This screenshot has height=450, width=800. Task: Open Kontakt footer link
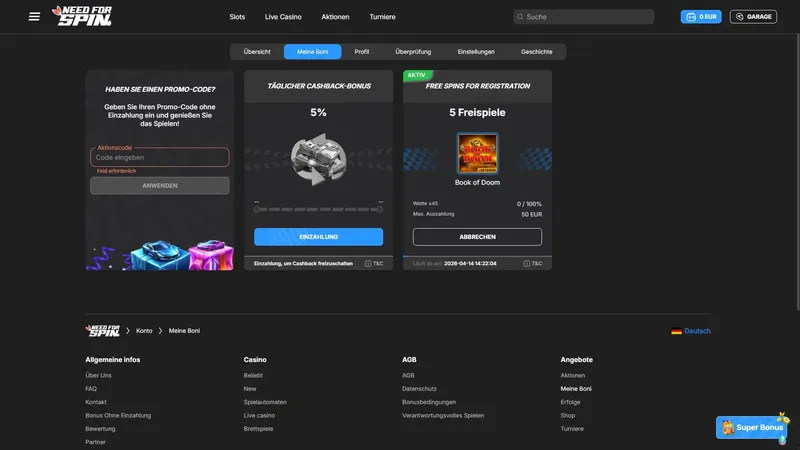(x=96, y=402)
